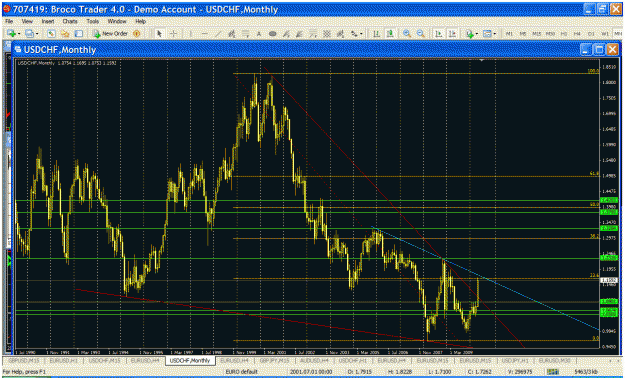Open the Arrows objects toolbar icon
Screen dimensions: 625x378
[354, 34]
